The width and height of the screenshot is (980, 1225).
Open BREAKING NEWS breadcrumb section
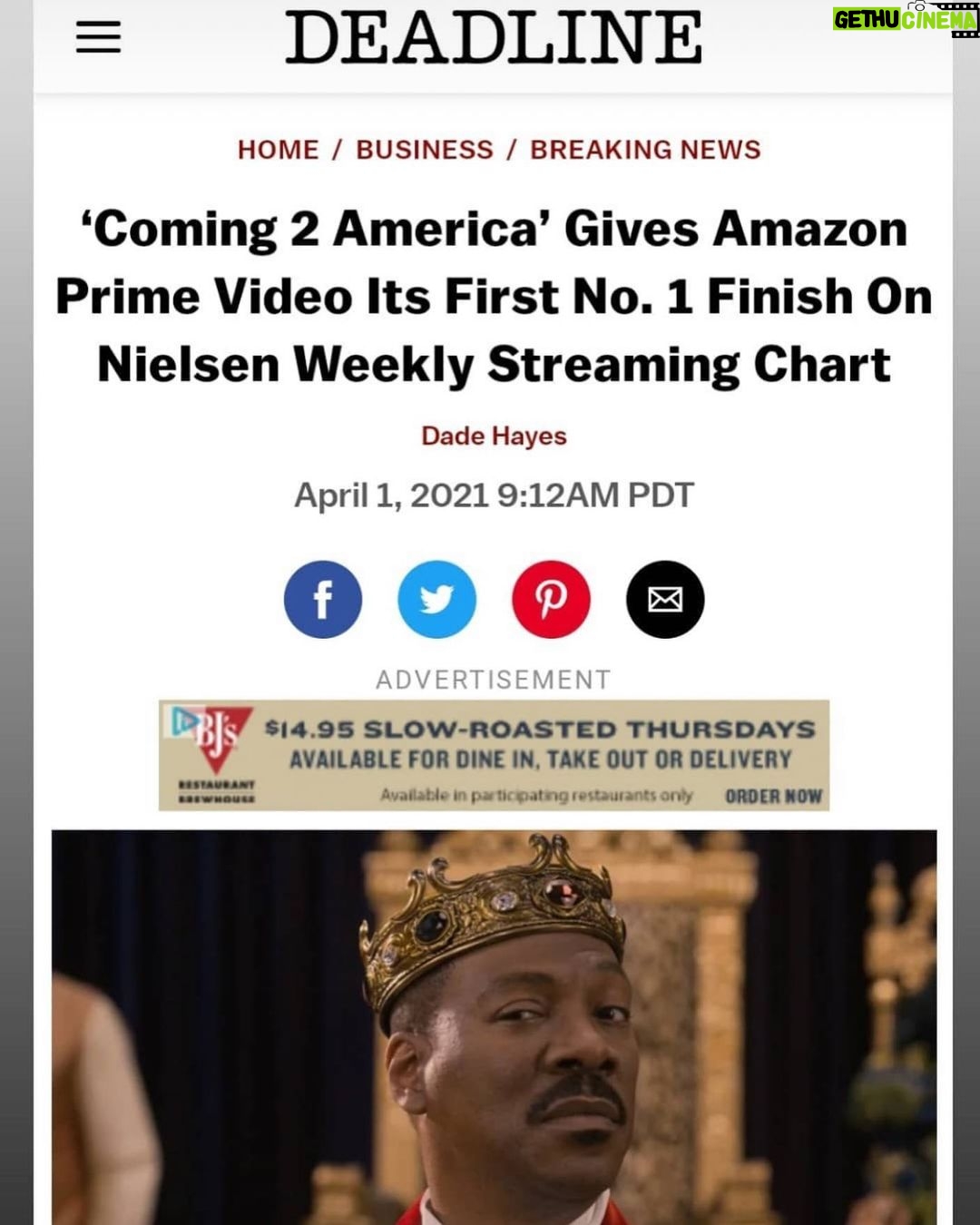(x=645, y=150)
